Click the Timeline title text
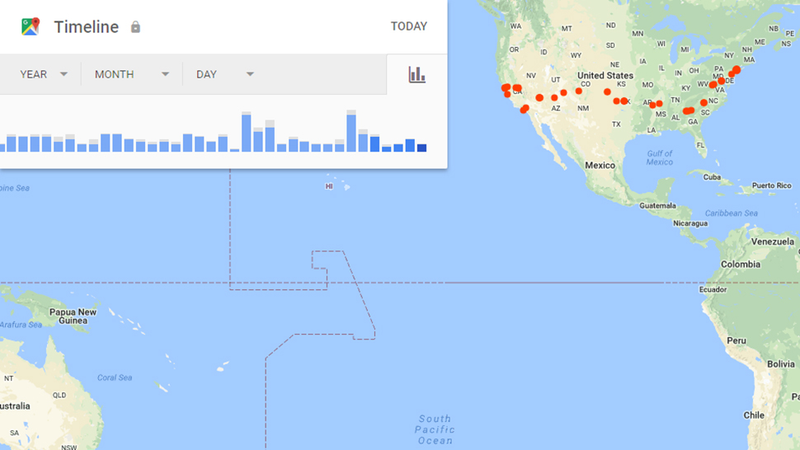 (86, 27)
